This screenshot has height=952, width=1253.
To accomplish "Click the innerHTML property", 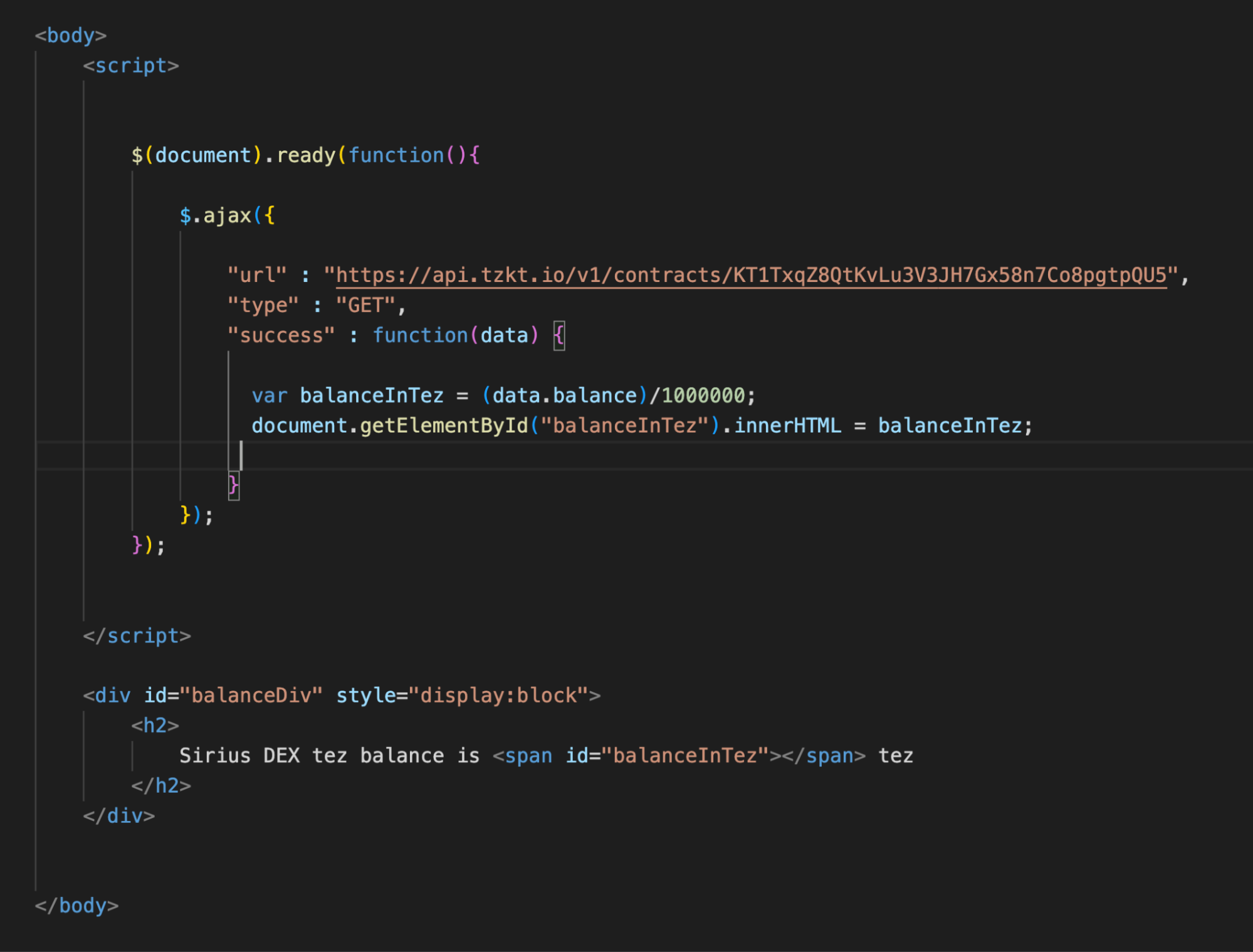I will pos(787,426).
